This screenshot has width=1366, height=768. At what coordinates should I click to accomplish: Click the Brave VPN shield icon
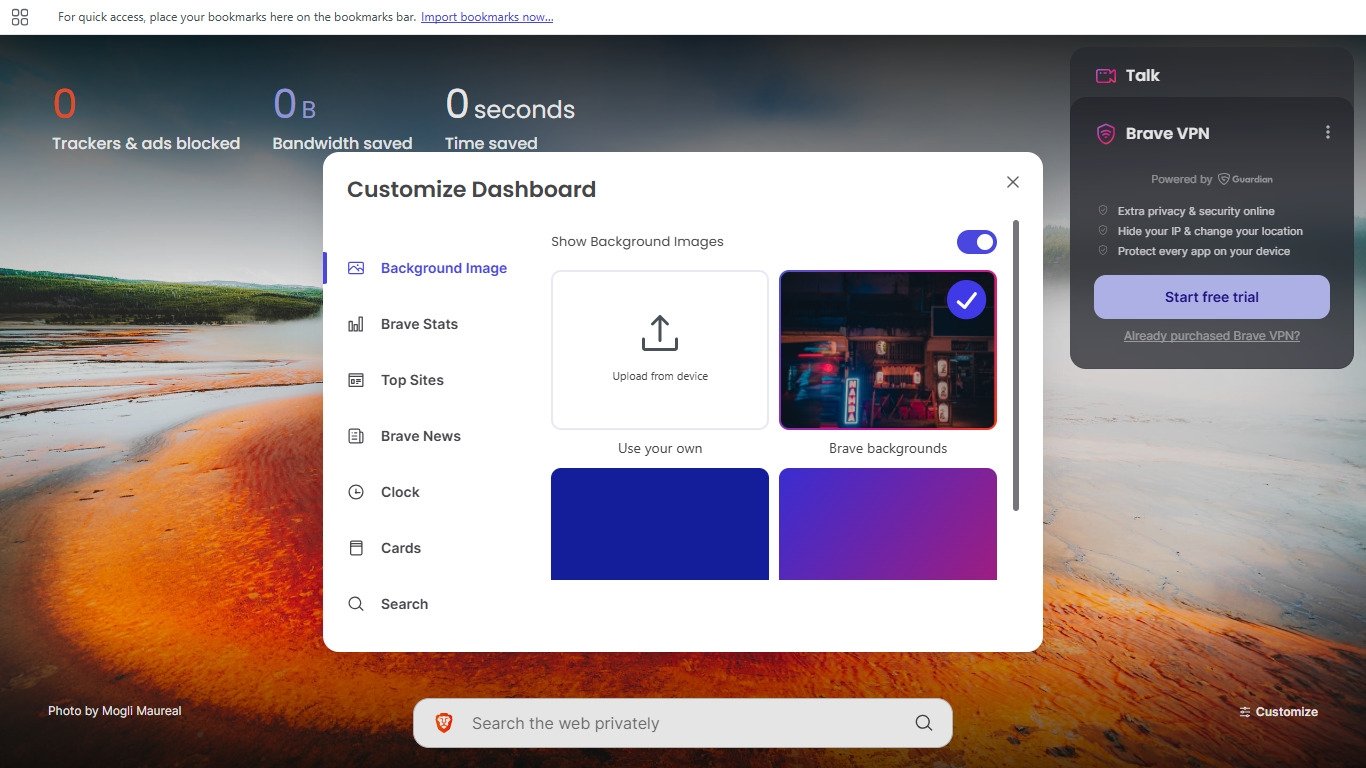(1106, 134)
